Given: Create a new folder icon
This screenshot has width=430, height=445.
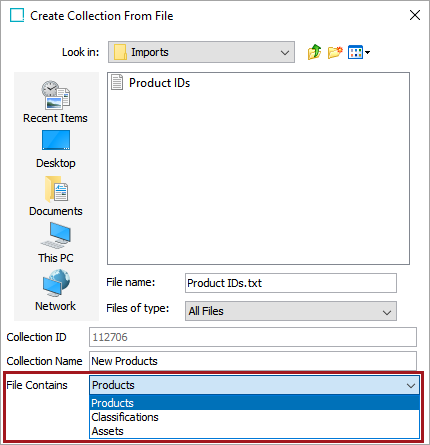Looking at the screenshot, I should (x=335, y=52).
